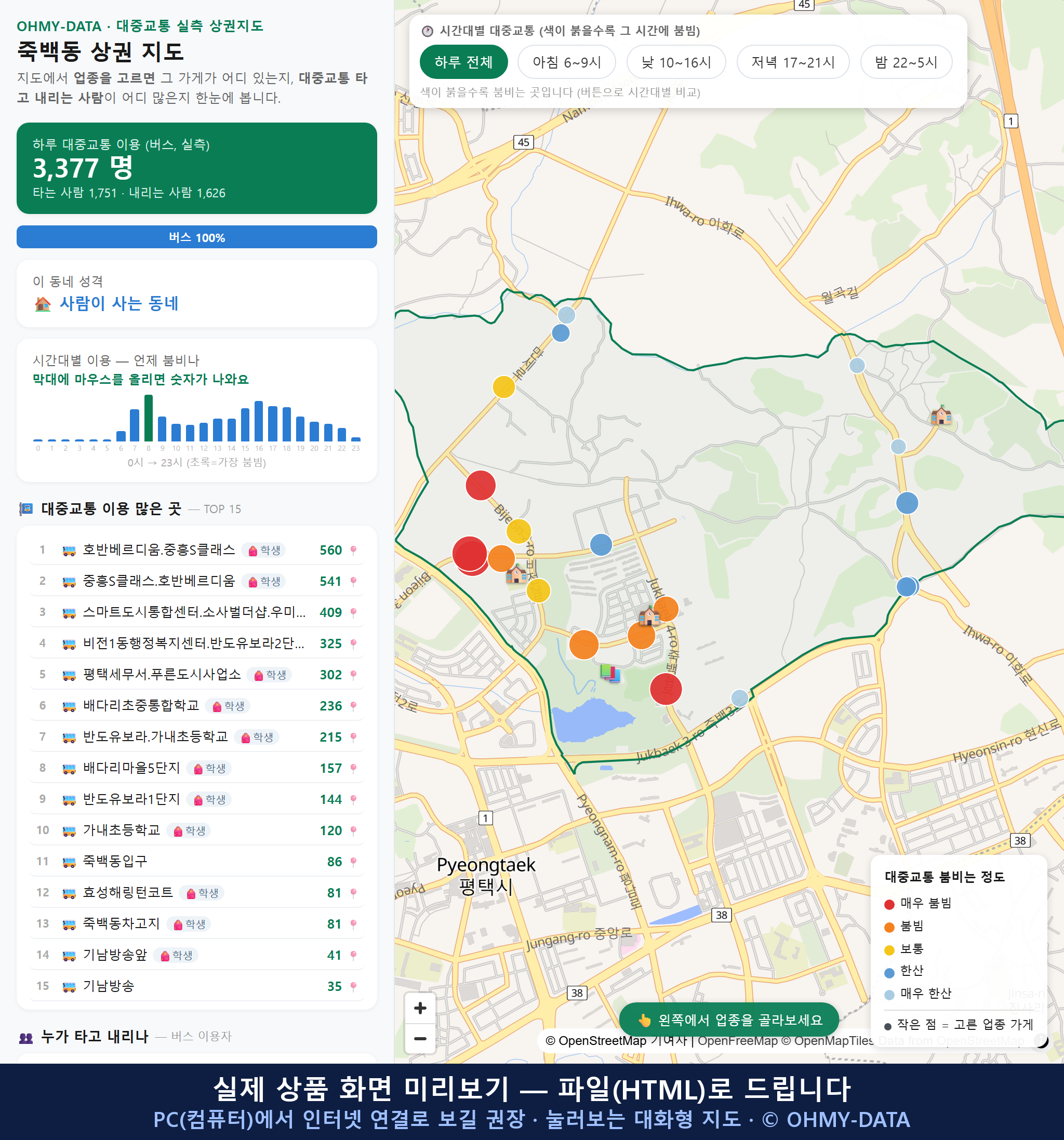1064x1140 pixels.
Task: Click the 대중교통 이용 많은 곳 heading
Action: coord(111,508)
